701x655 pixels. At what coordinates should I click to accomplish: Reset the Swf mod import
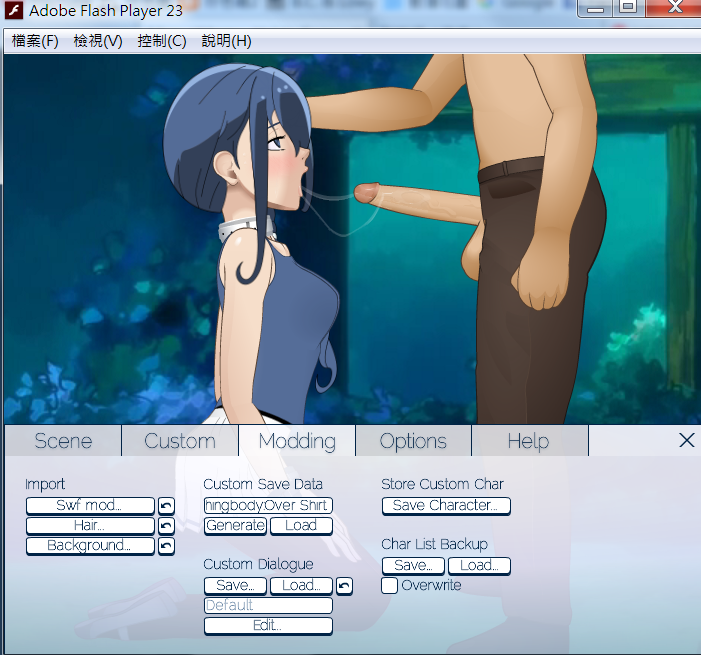(x=166, y=506)
